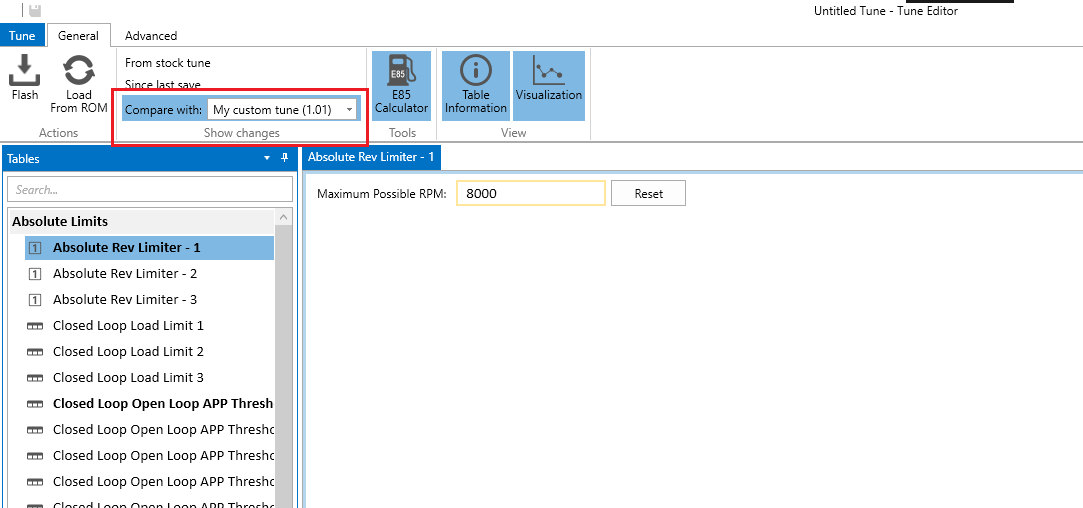1083x508 pixels.
Task: Open the Tune menu tab
Action: click(22, 36)
